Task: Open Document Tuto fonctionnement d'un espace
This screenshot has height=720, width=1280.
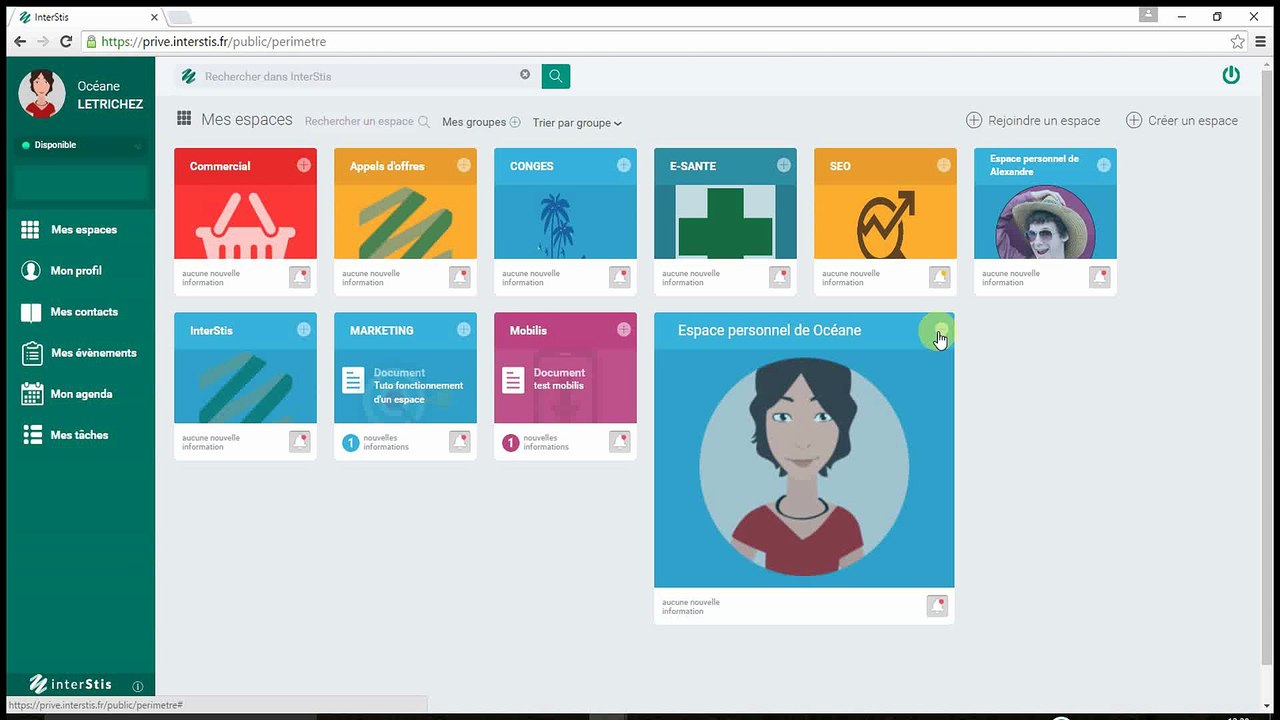Action: 405,385
